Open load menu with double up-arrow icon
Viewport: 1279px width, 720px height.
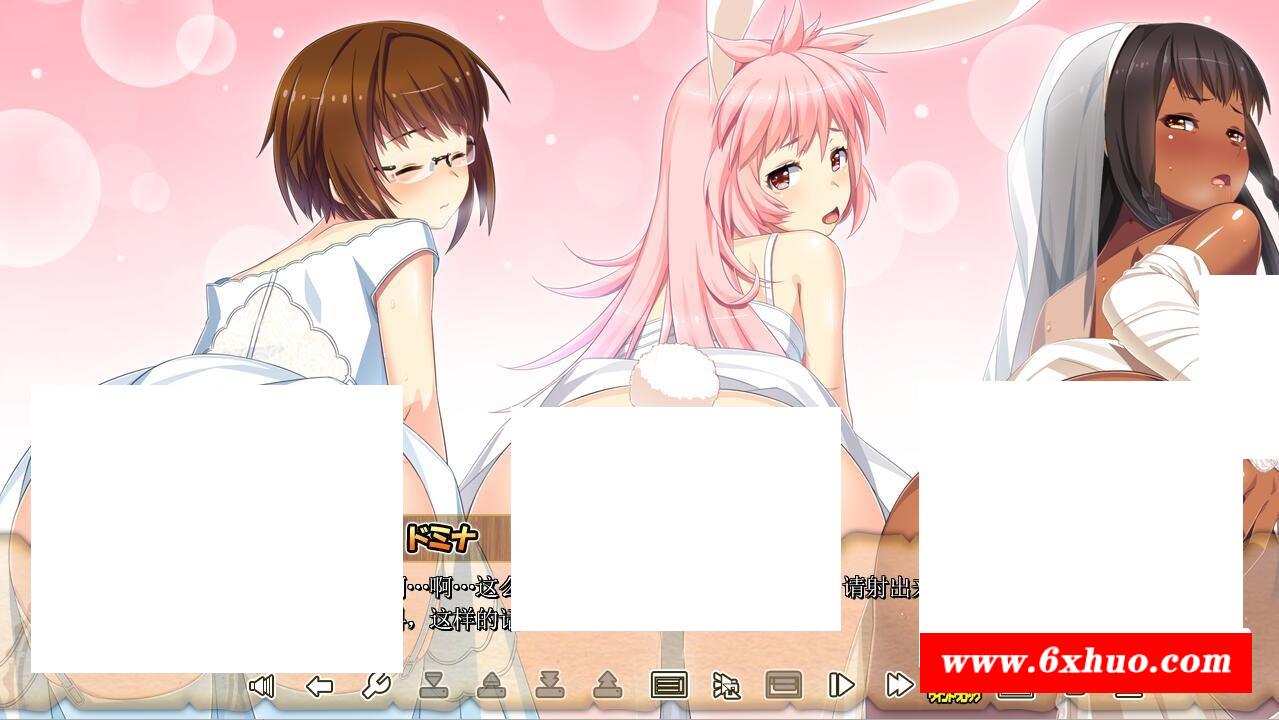click(x=608, y=685)
